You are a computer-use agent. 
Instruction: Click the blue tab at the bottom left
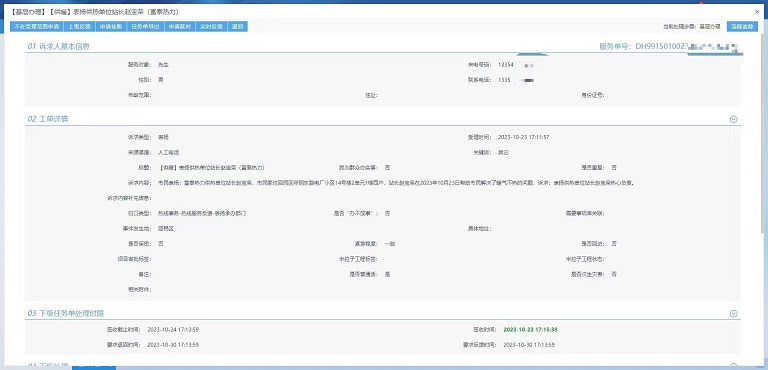click(94, 367)
